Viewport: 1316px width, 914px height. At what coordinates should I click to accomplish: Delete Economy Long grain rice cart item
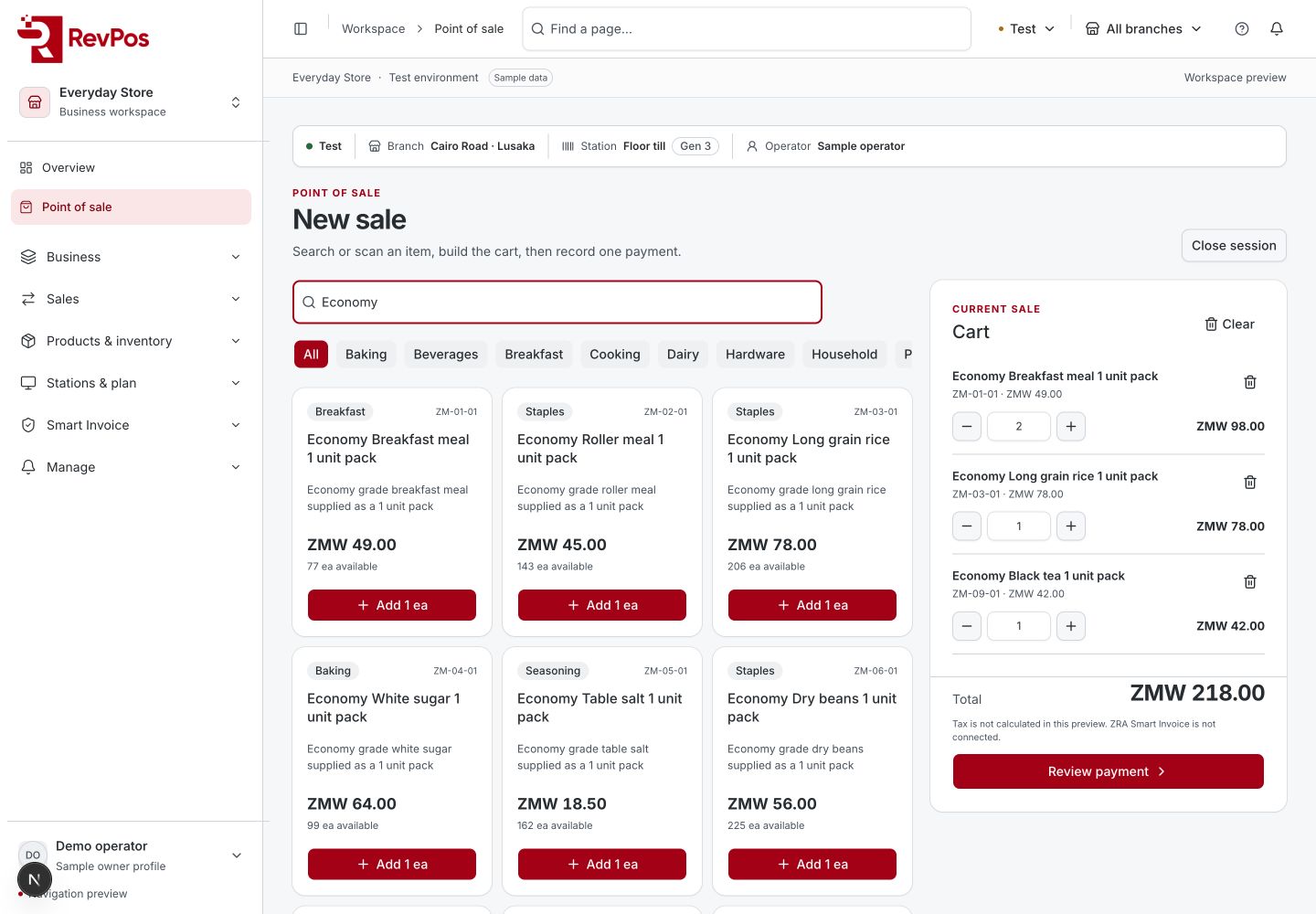coord(1250,482)
